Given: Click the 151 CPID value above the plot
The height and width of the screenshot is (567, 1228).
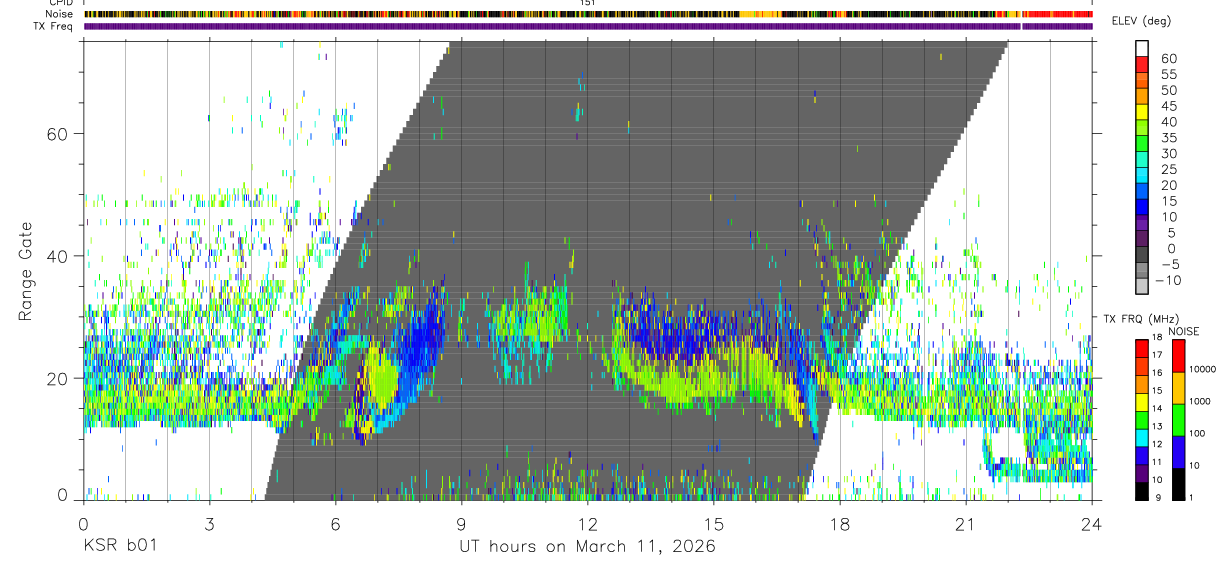Looking at the screenshot, I should 587,3.
